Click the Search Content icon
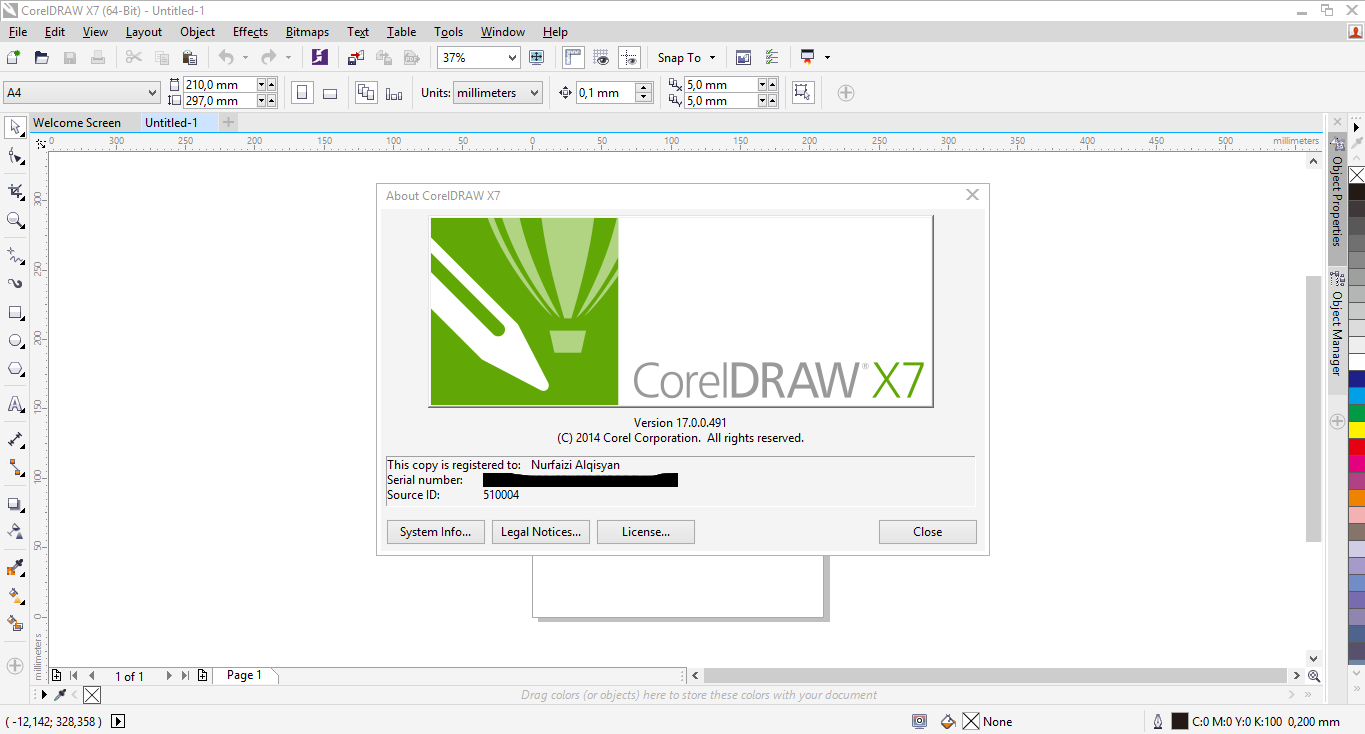The height and width of the screenshot is (734, 1365). click(x=320, y=58)
